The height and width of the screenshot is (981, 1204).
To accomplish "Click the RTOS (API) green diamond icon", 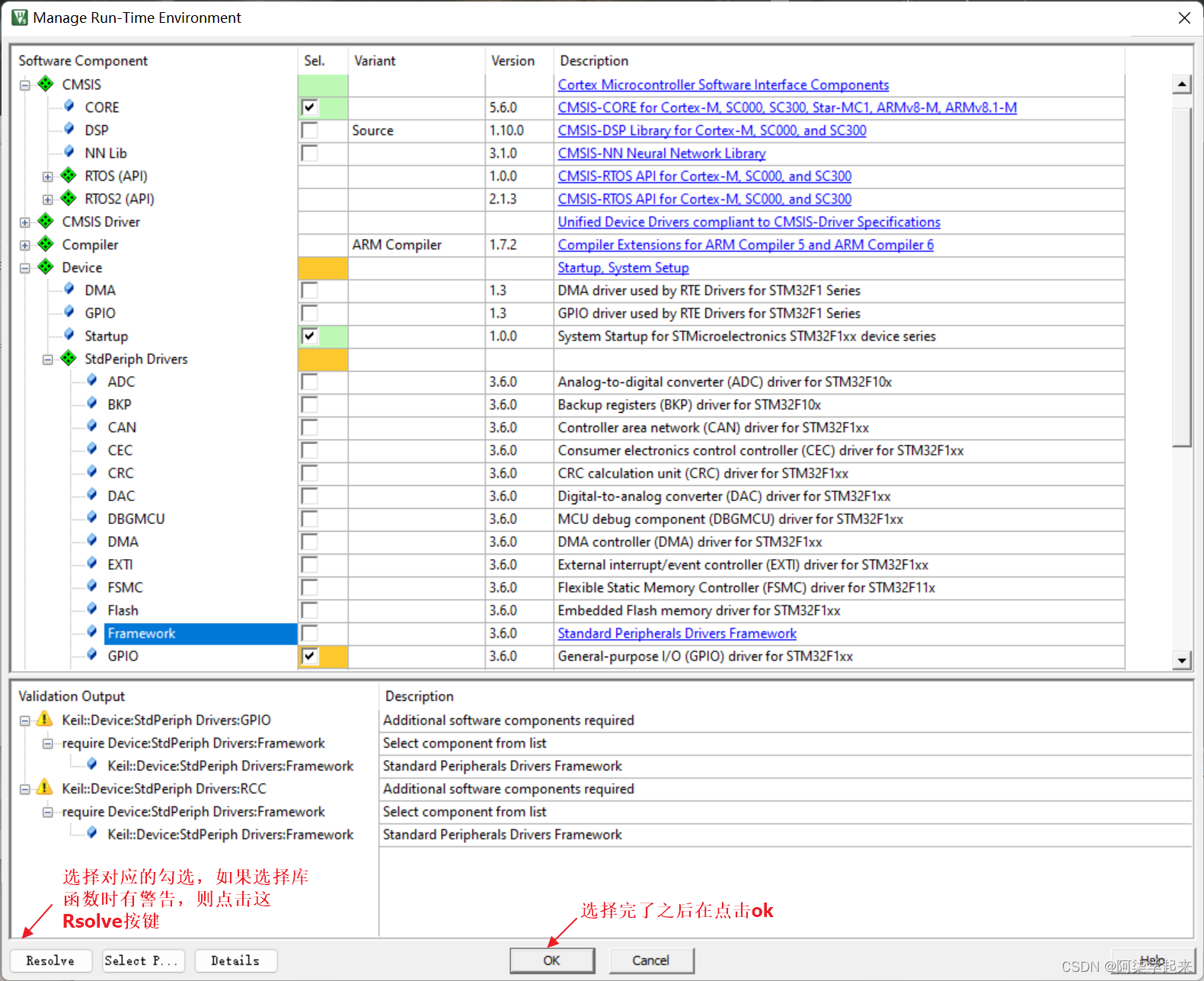I will coord(69,175).
